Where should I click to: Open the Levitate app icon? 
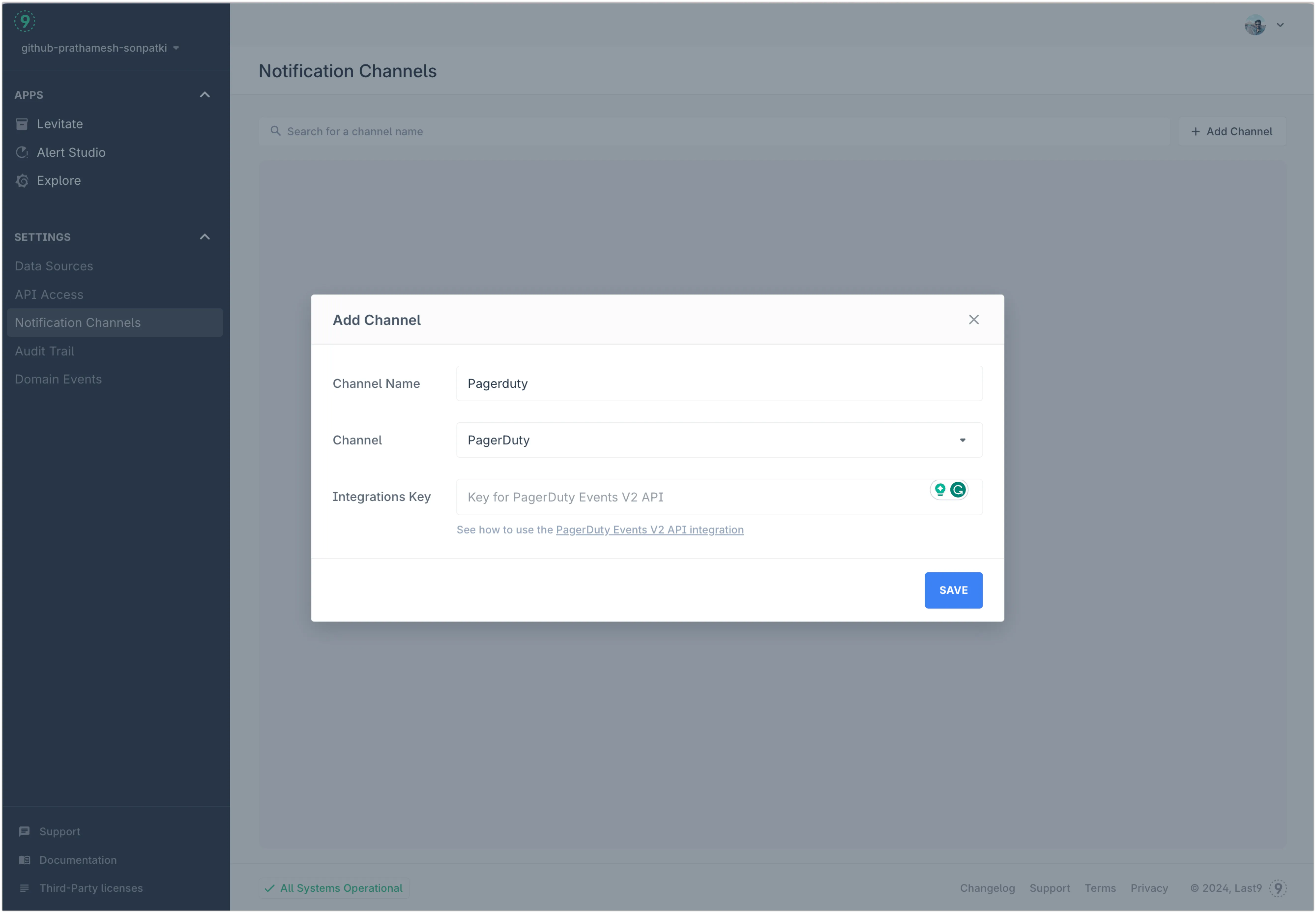click(22, 124)
